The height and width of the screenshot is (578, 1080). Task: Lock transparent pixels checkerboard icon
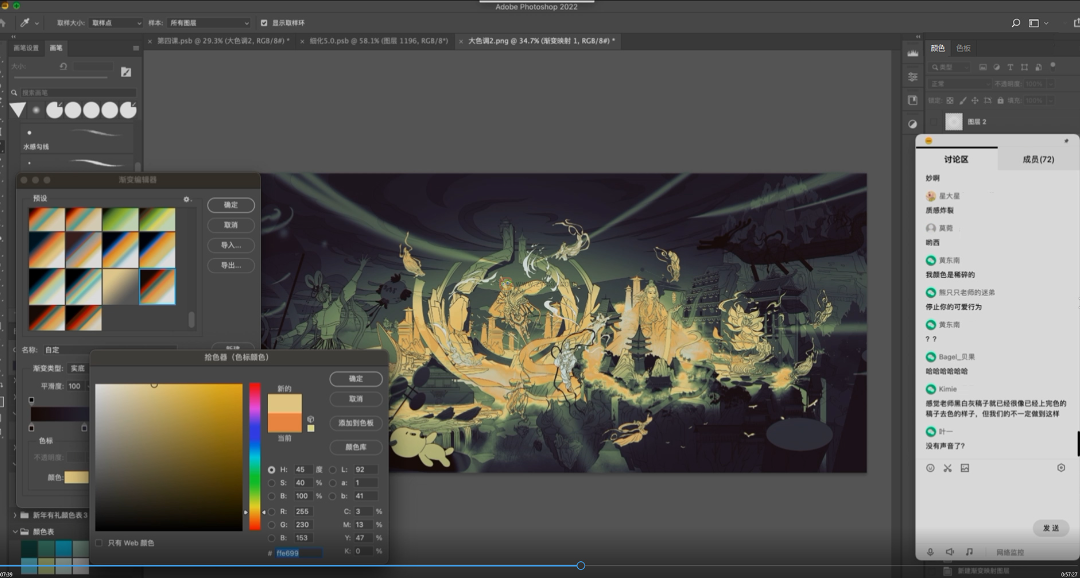click(950, 101)
